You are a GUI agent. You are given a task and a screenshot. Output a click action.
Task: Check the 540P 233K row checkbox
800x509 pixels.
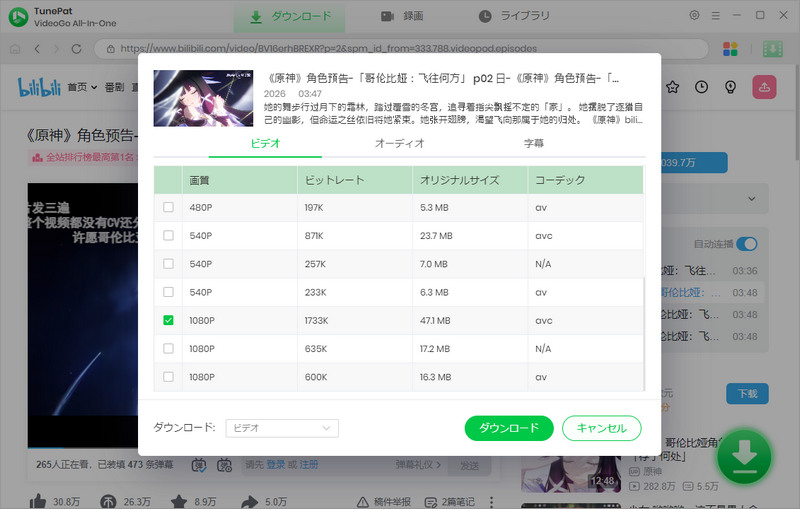[x=168, y=292]
